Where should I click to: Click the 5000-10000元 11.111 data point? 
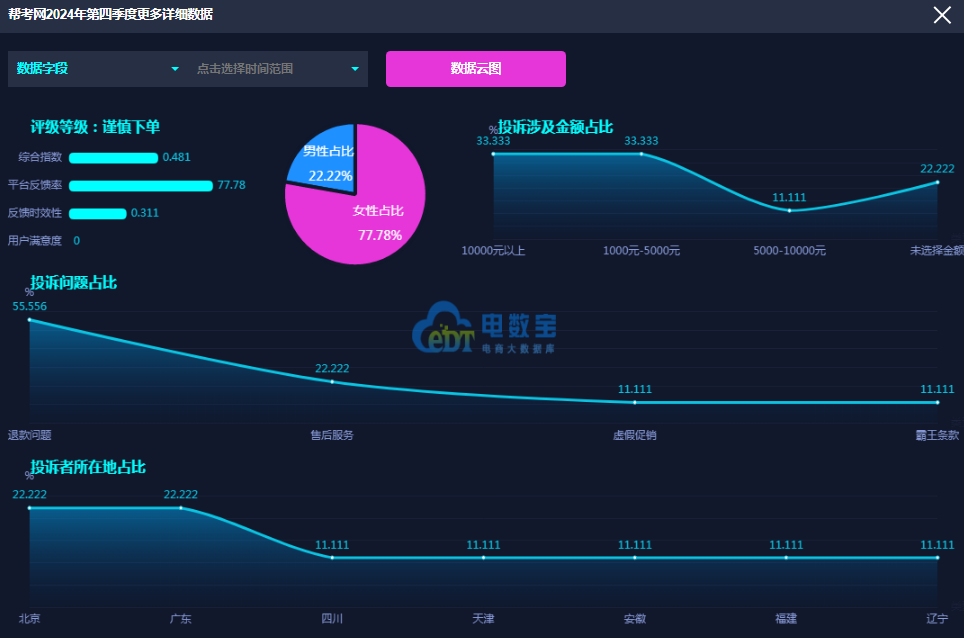pos(789,210)
